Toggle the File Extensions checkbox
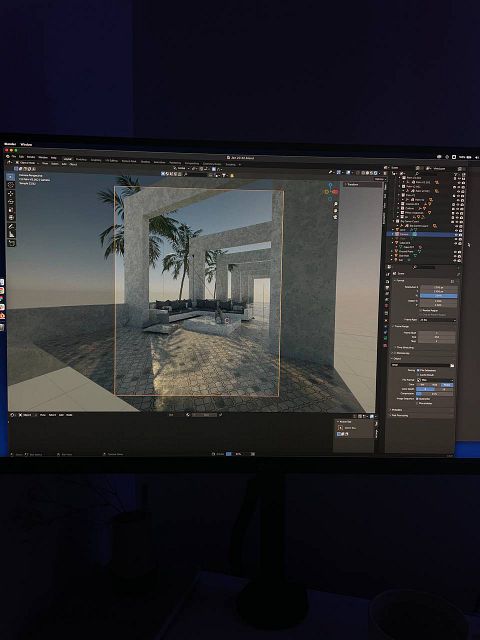Viewport: 480px width, 640px height. tap(418, 370)
